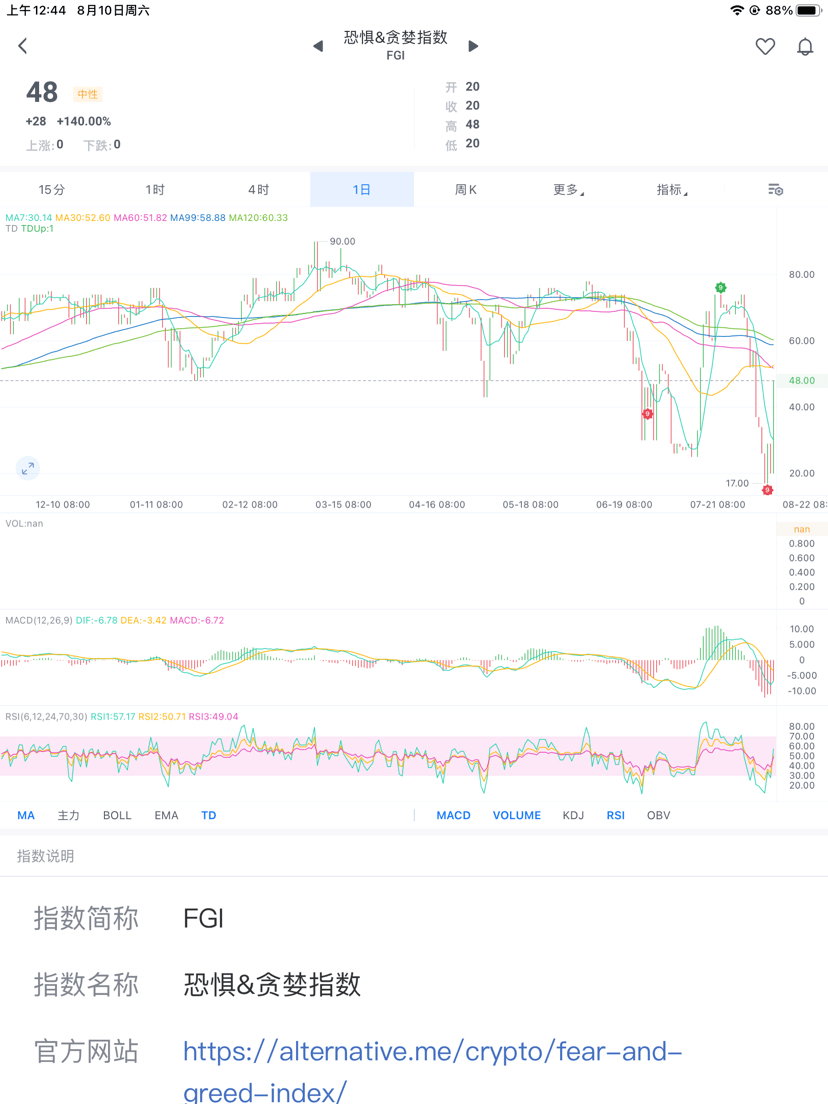Tap the 48.00 current price axis label
The height and width of the screenshot is (1104, 828).
[x=802, y=380]
